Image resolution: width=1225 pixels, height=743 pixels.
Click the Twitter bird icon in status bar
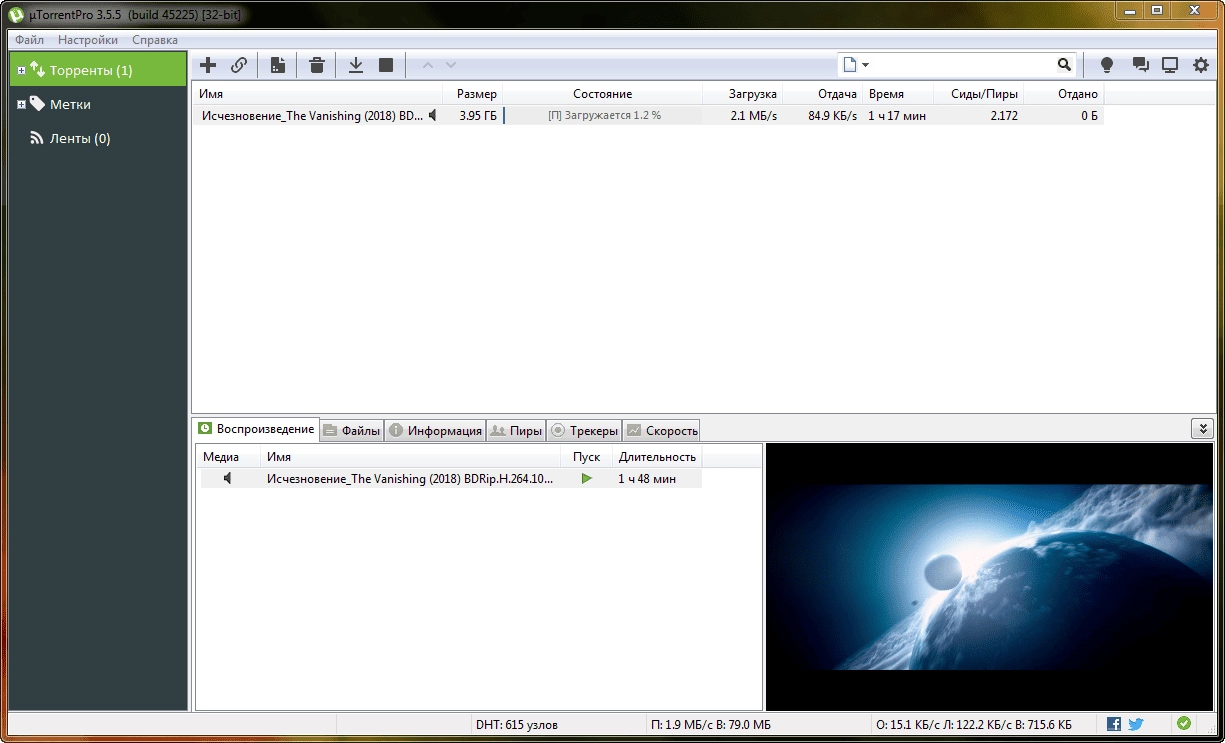[1136, 724]
